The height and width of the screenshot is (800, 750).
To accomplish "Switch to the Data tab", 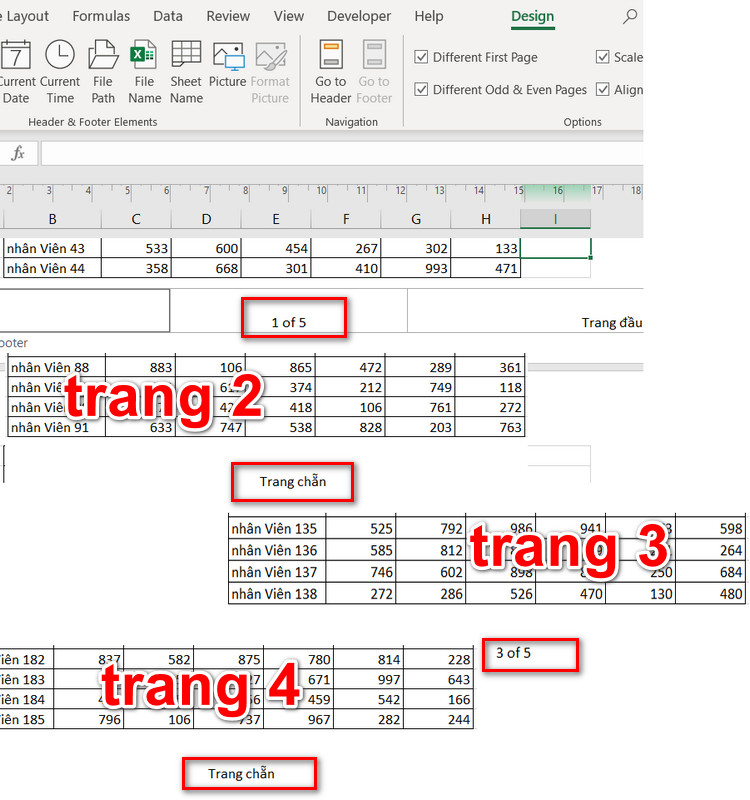I will [168, 16].
